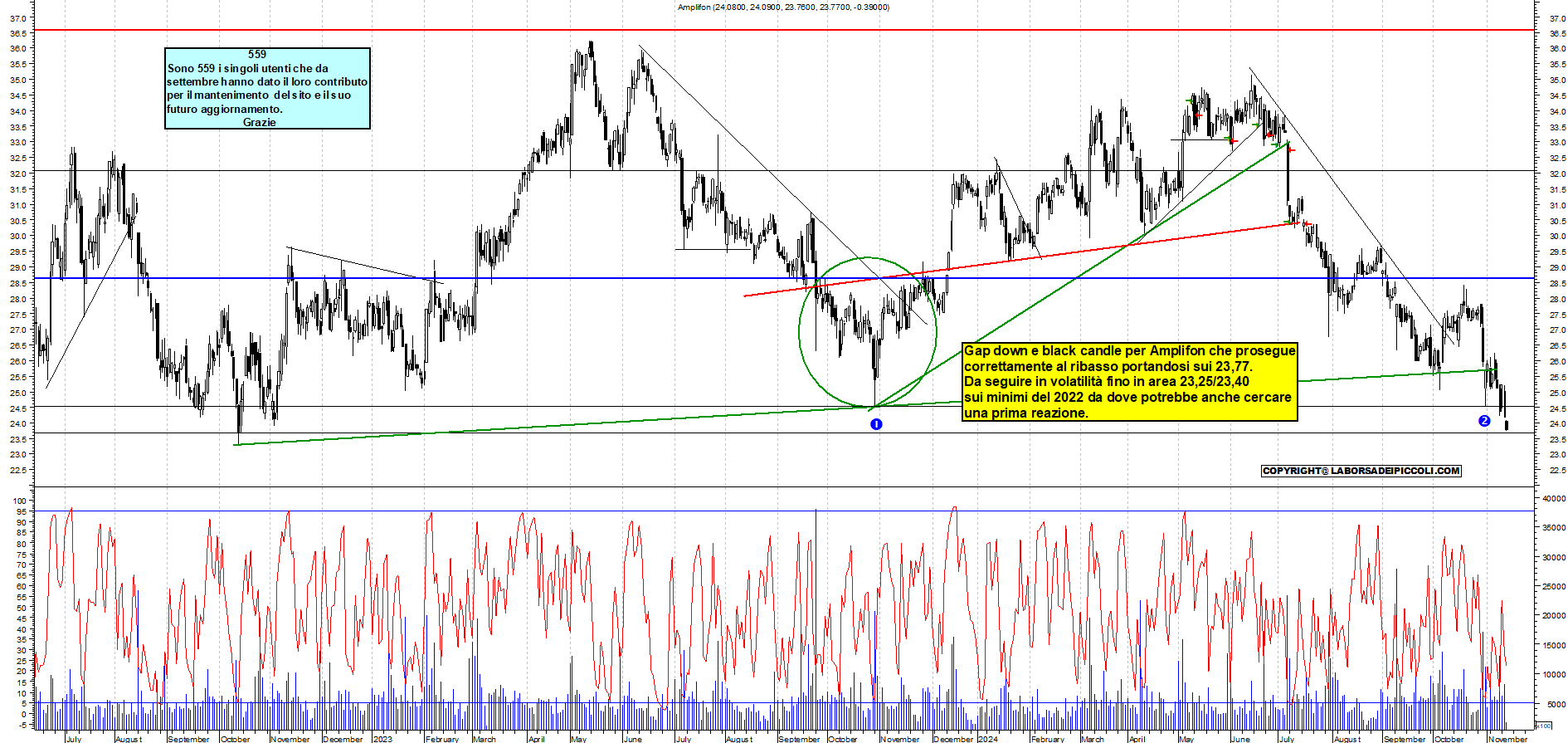This screenshot has height=743, width=1568.
Task: Select the yellow 'Gap down e black candle' commentary box
Action: (x=1129, y=382)
